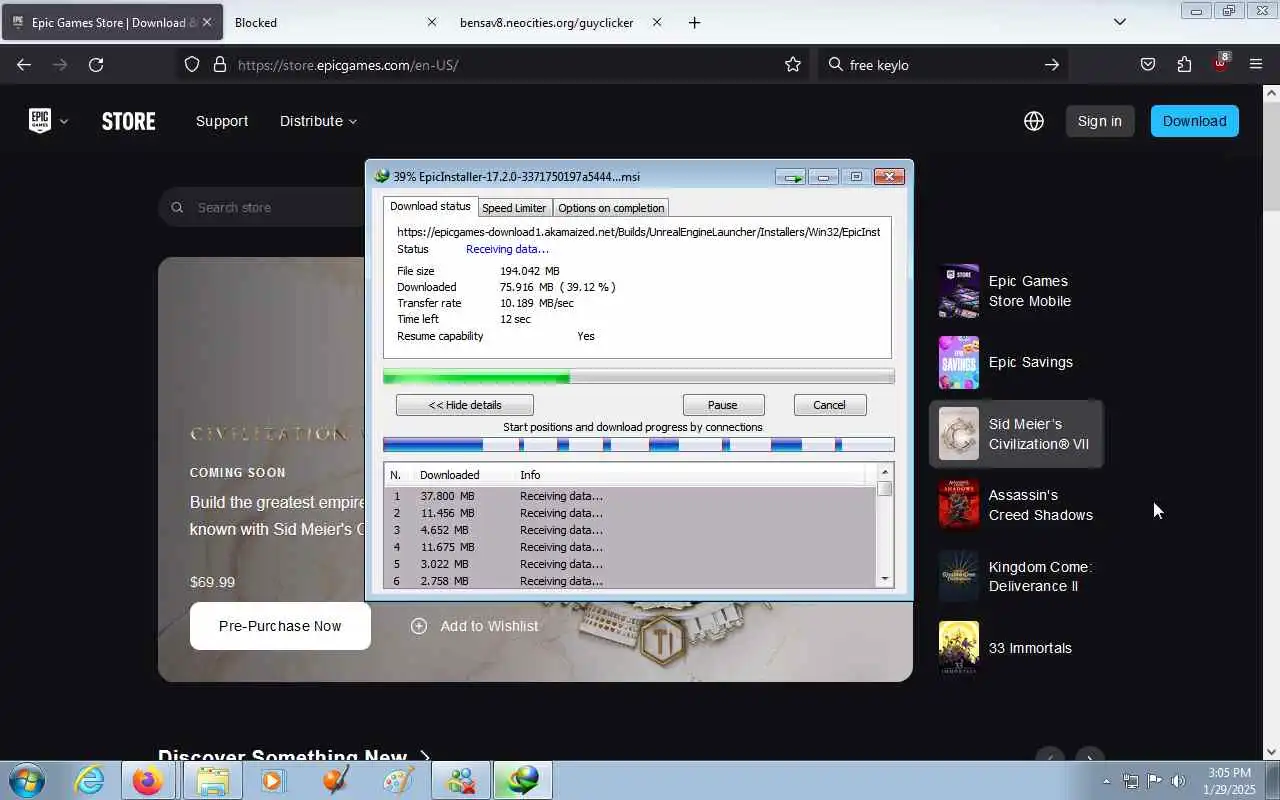Click the IDM dialog dropdown arrow button
This screenshot has width=1280, height=800.
tap(792, 177)
